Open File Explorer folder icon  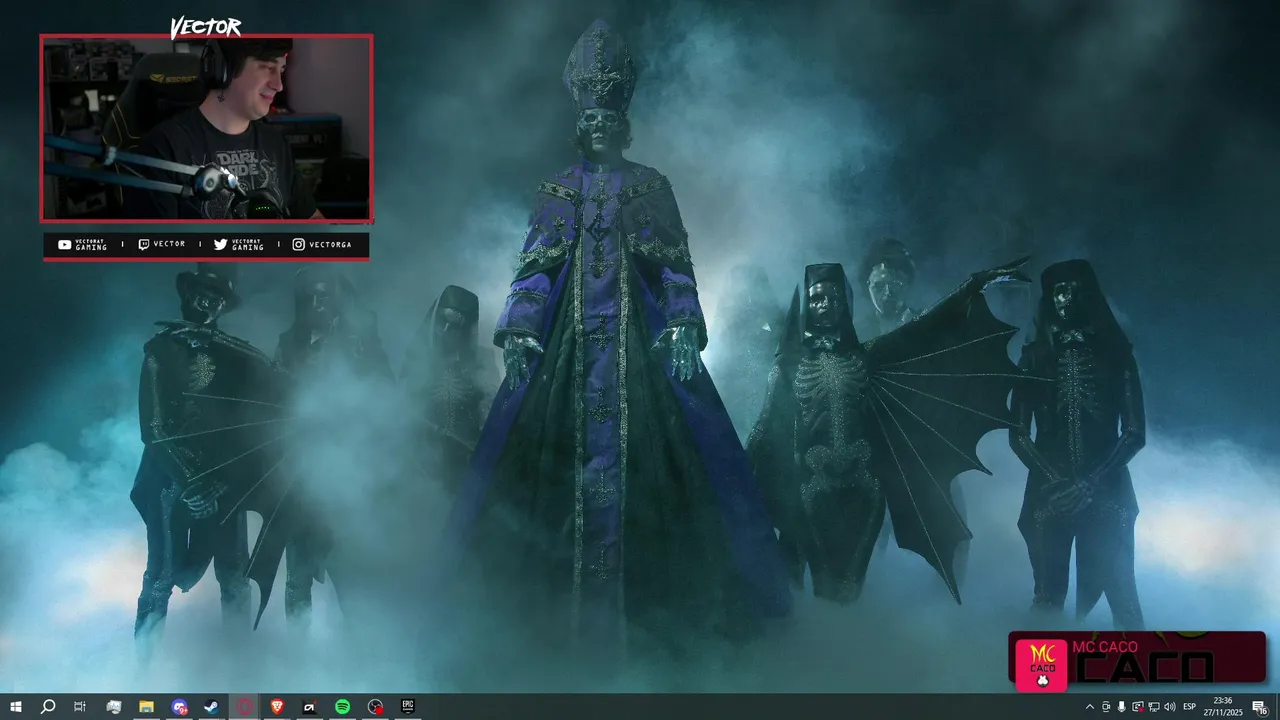(146, 707)
